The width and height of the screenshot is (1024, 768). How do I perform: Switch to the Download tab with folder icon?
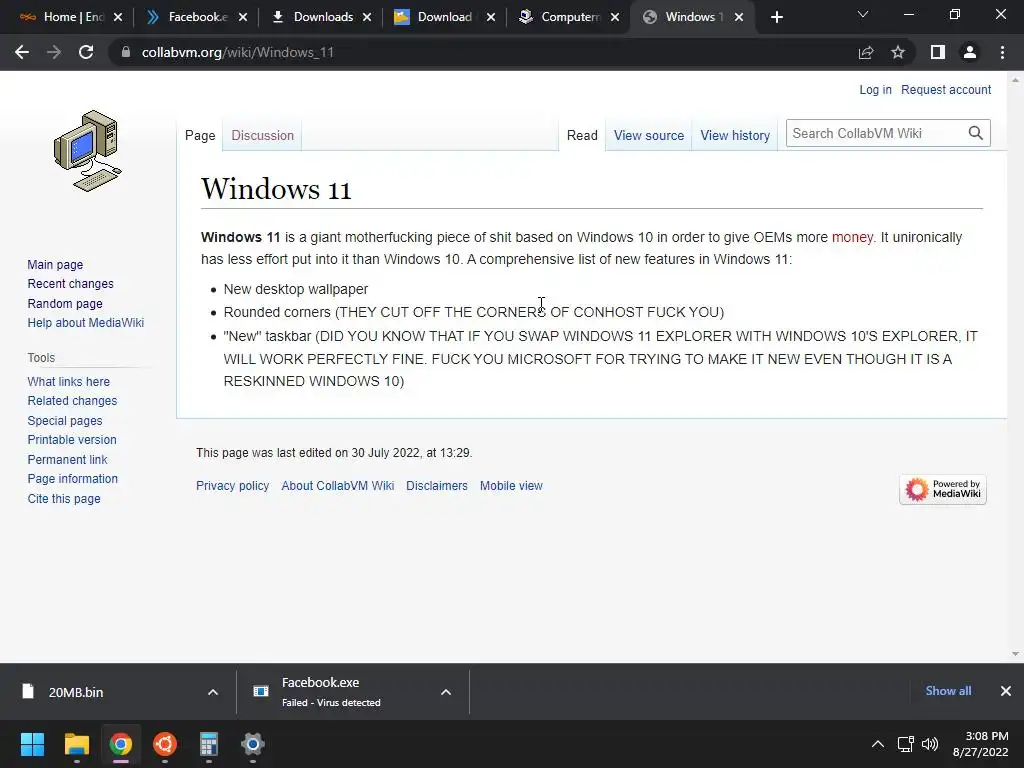click(434, 17)
